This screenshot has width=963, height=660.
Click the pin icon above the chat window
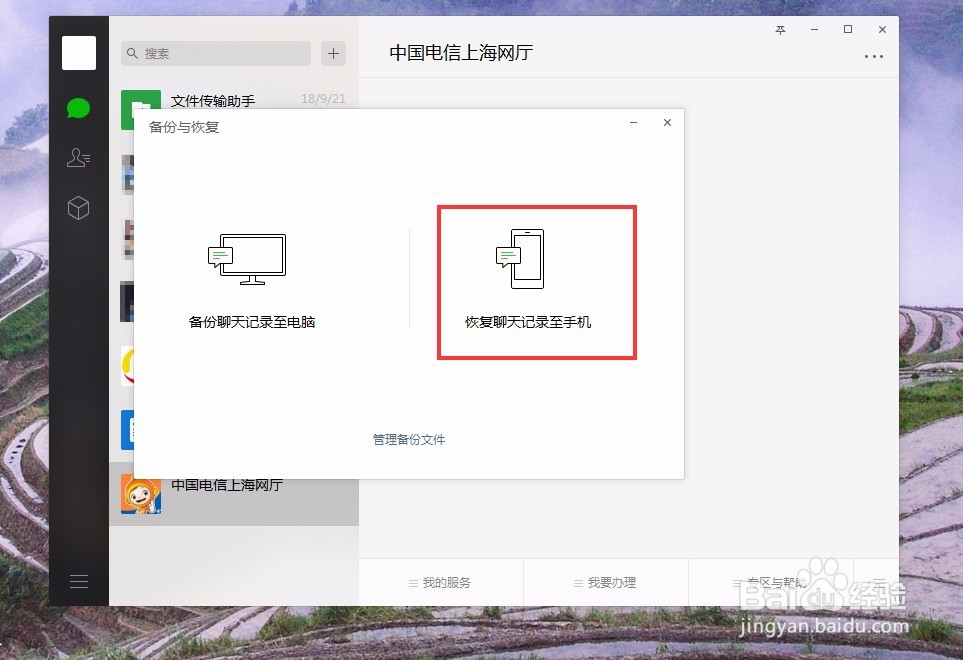pos(779,30)
